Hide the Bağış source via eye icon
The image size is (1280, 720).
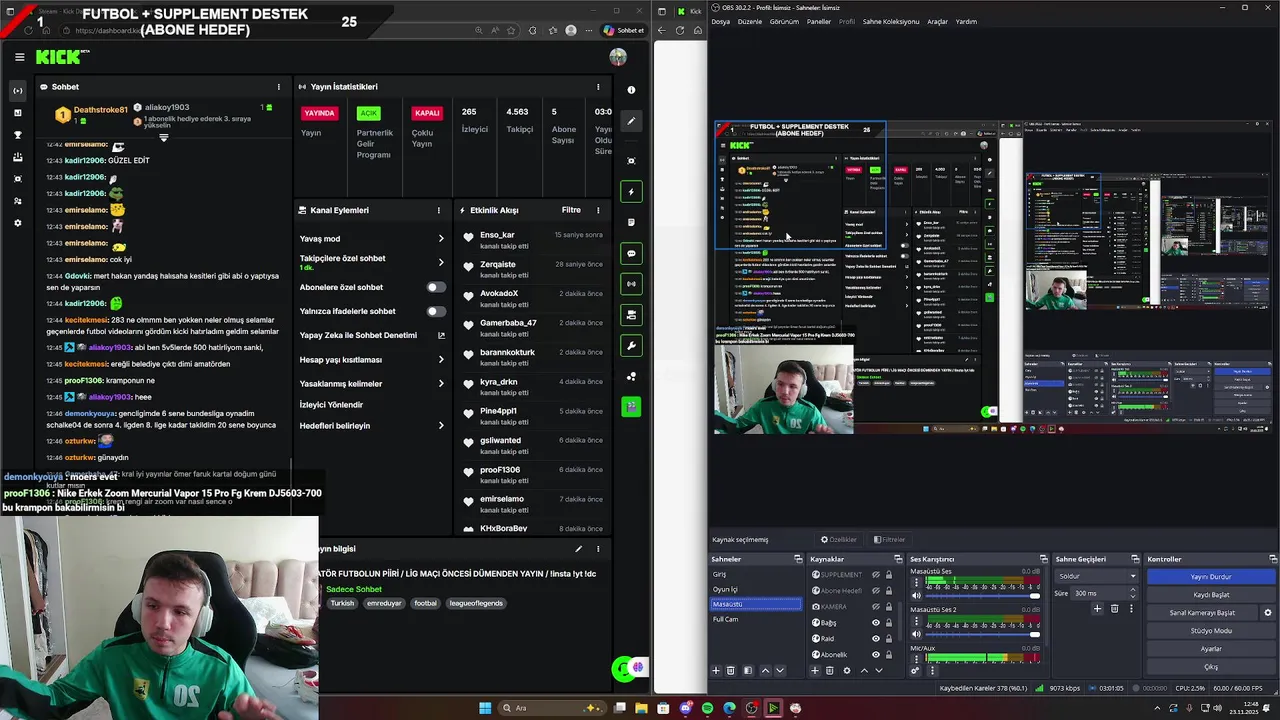(x=875, y=623)
